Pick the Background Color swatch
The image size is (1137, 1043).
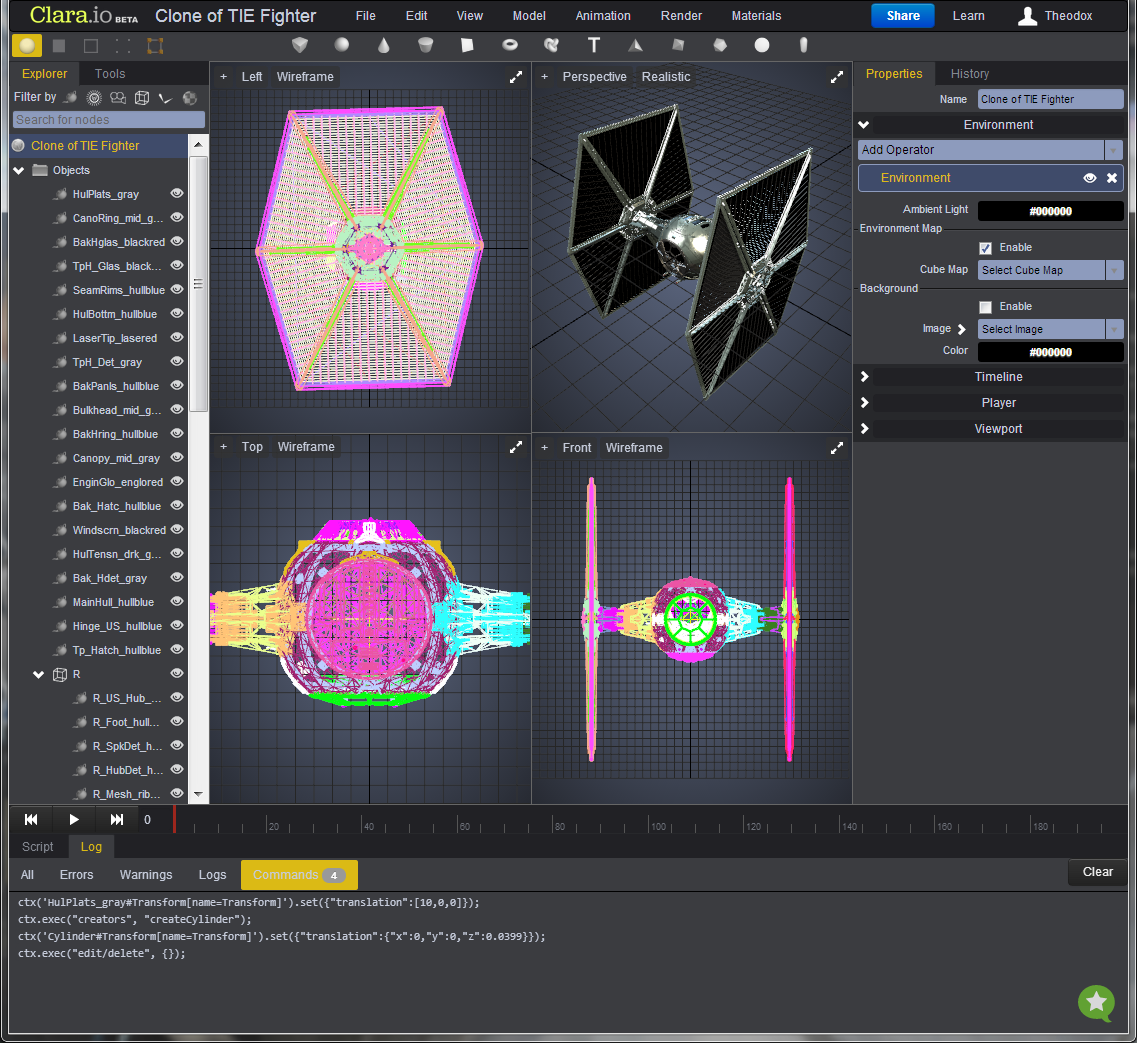[1050, 352]
